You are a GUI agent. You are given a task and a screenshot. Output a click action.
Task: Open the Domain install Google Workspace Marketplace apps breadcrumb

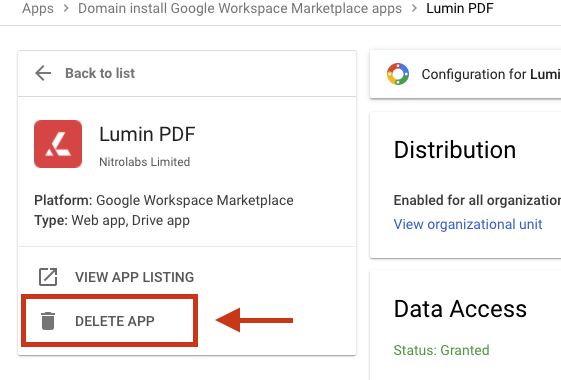[x=240, y=8]
